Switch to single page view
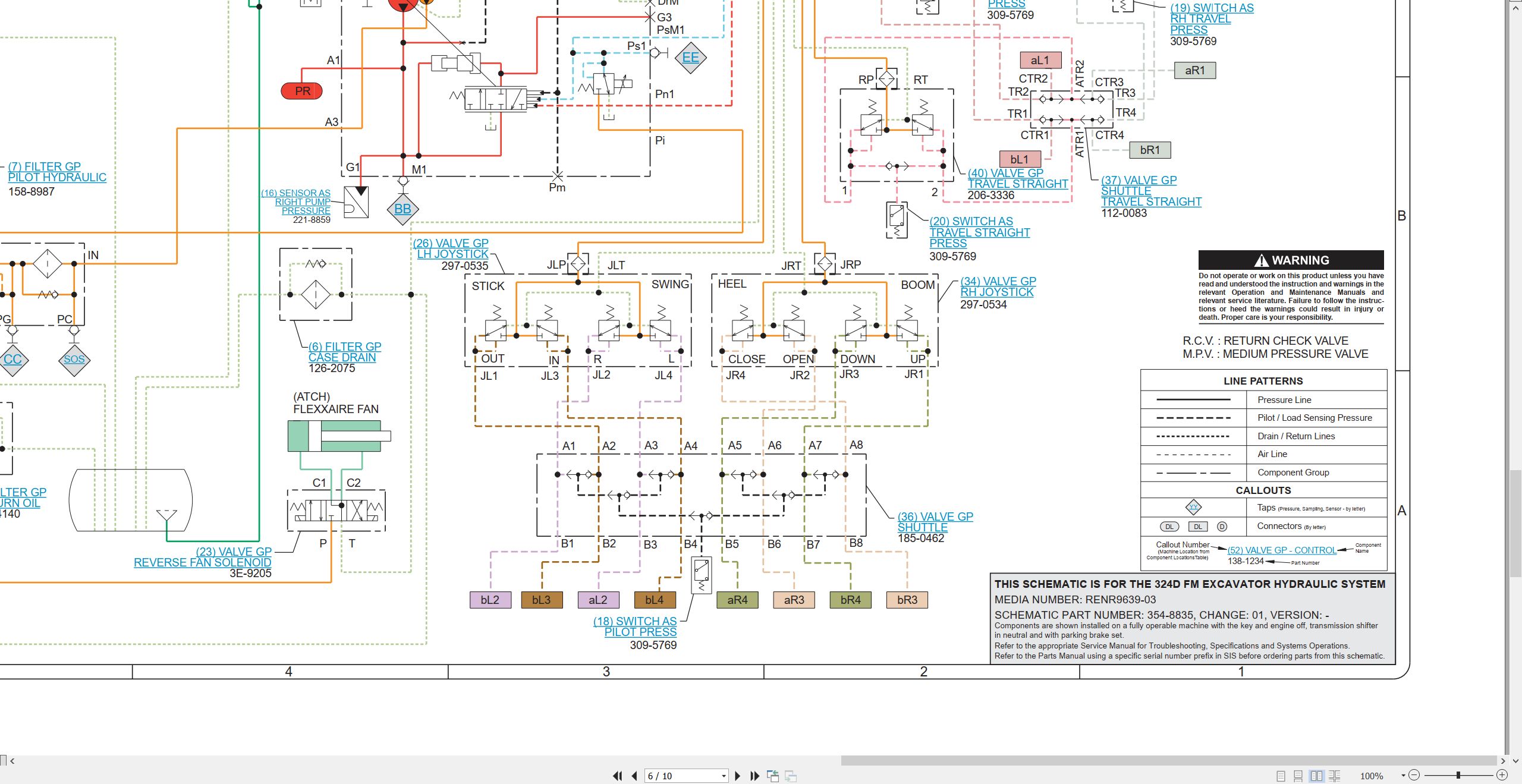The width and height of the screenshot is (1522, 784). click(1281, 776)
